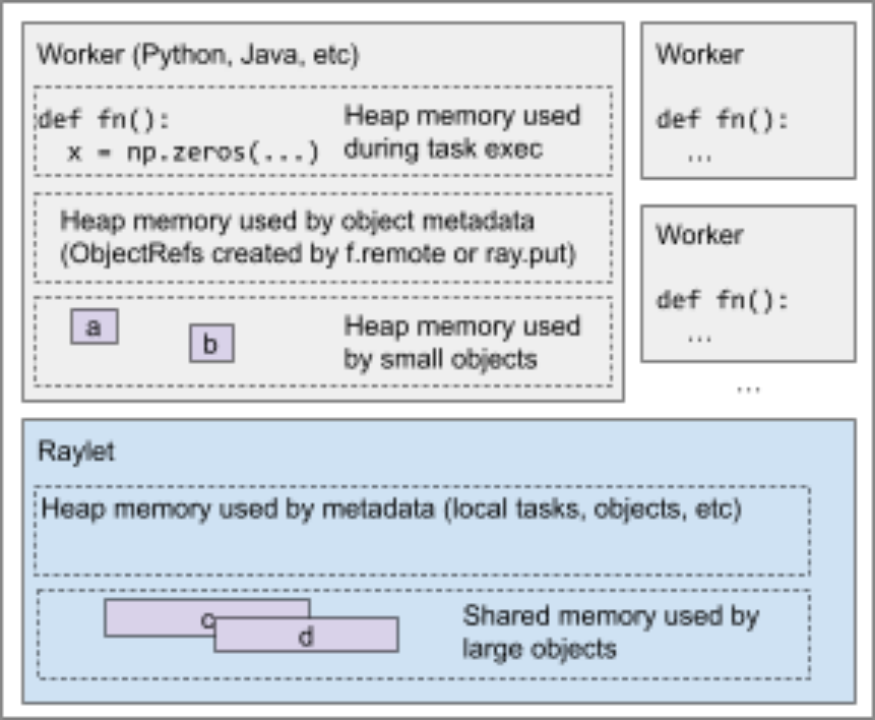
Task: Click "def fn():" in the upper small Worker
Action: tap(722, 120)
